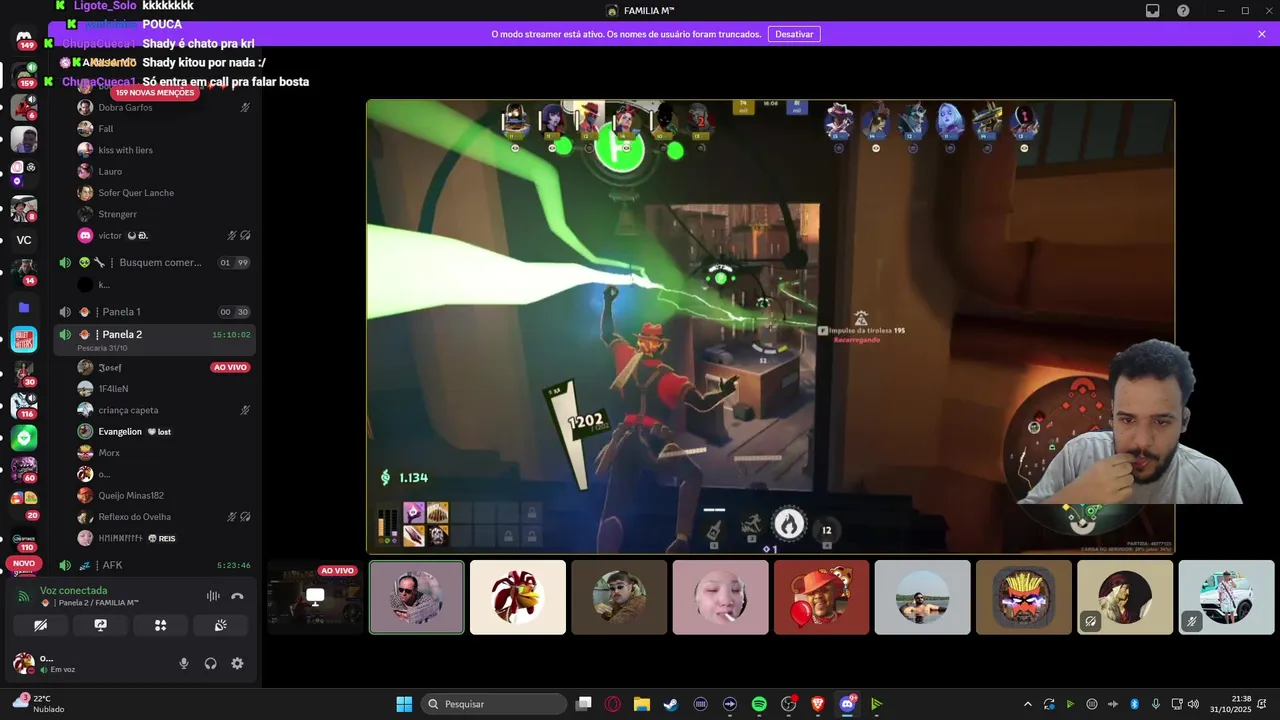This screenshot has height=720, width=1280.
Task: Open the volume tray icon
Action: (1193, 704)
